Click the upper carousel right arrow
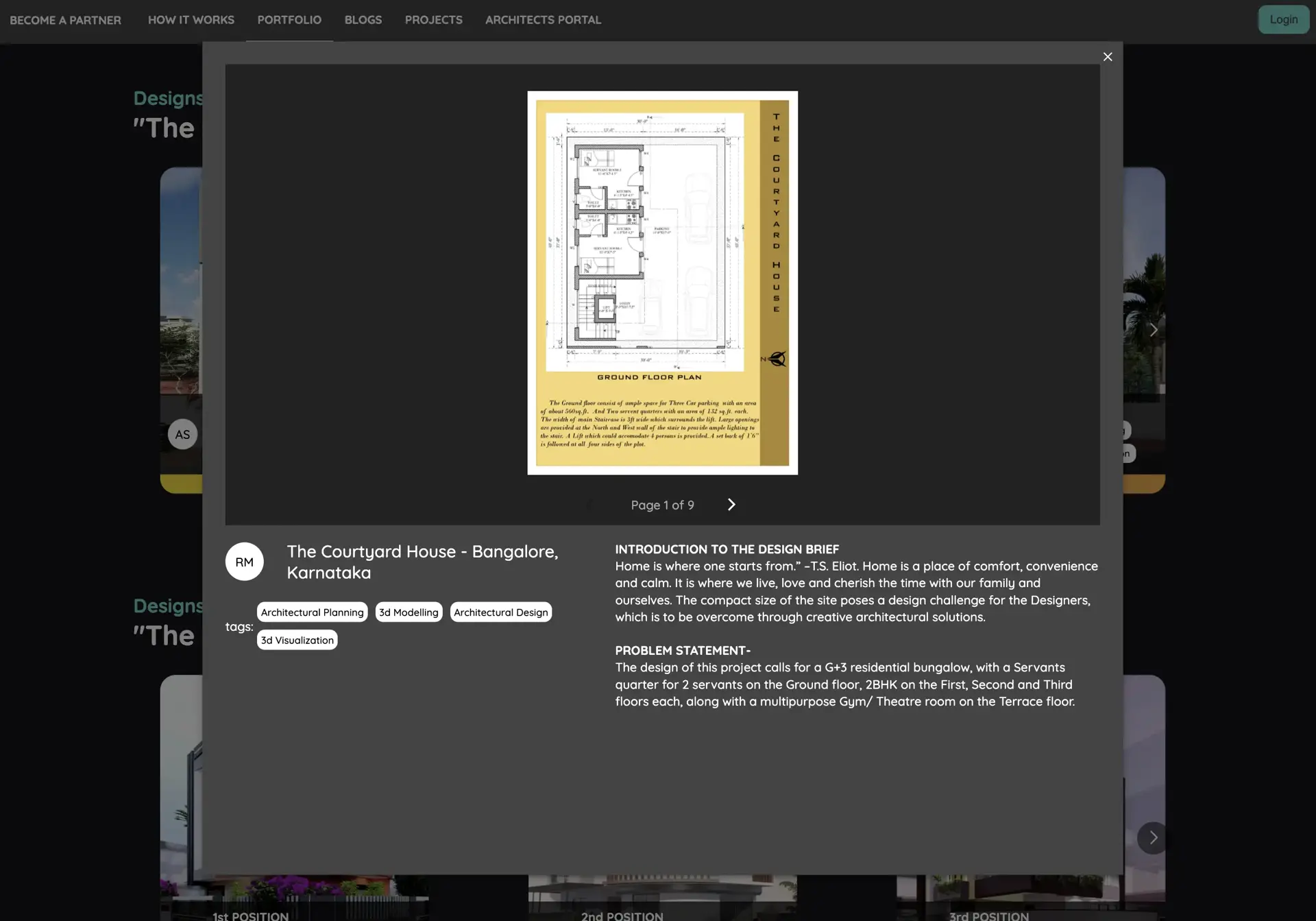This screenshot has width=1316, height=921. tap(1155, 330)
